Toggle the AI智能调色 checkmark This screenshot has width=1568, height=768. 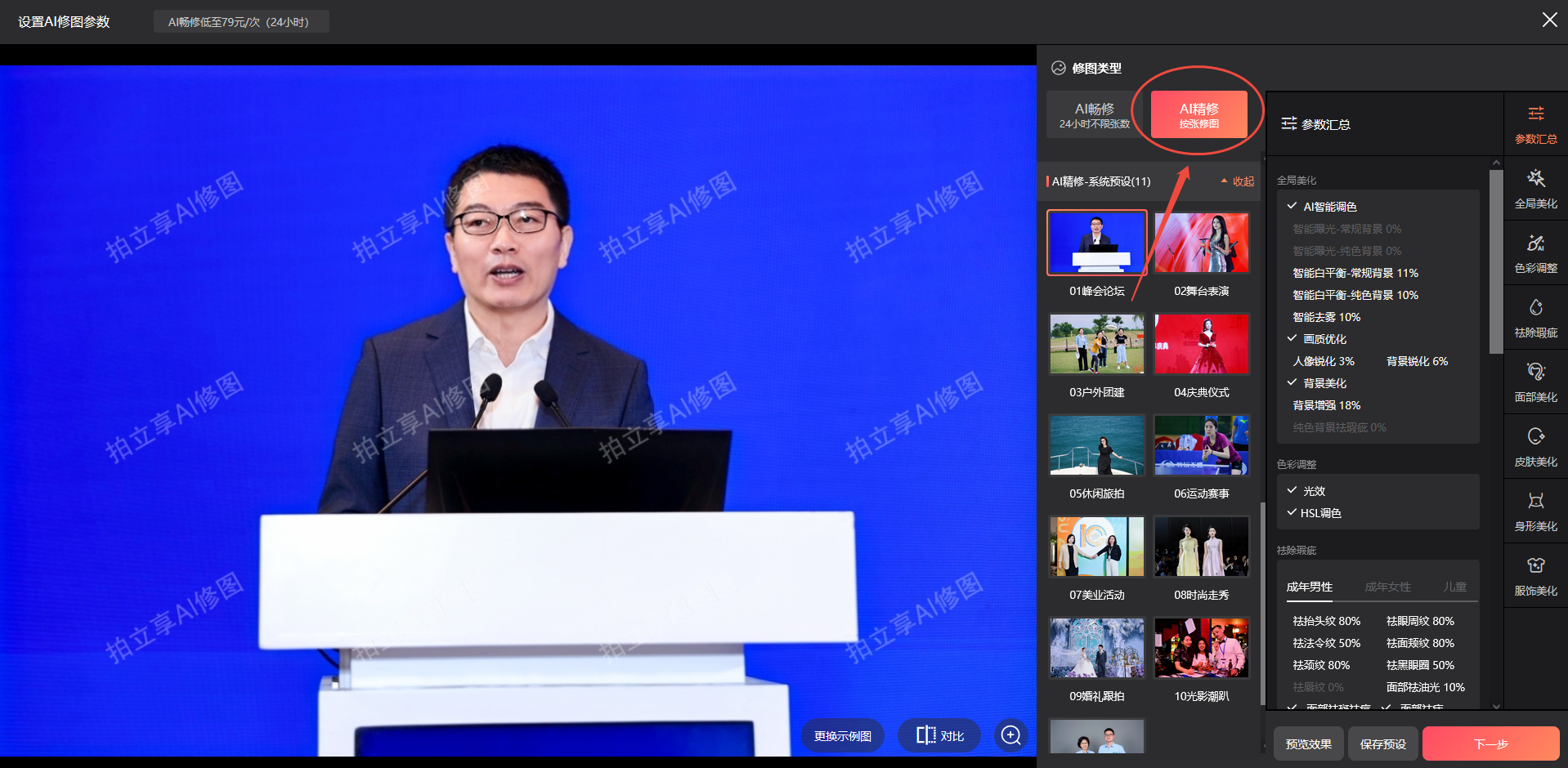pyautogui.click(x=1292, y=207)
